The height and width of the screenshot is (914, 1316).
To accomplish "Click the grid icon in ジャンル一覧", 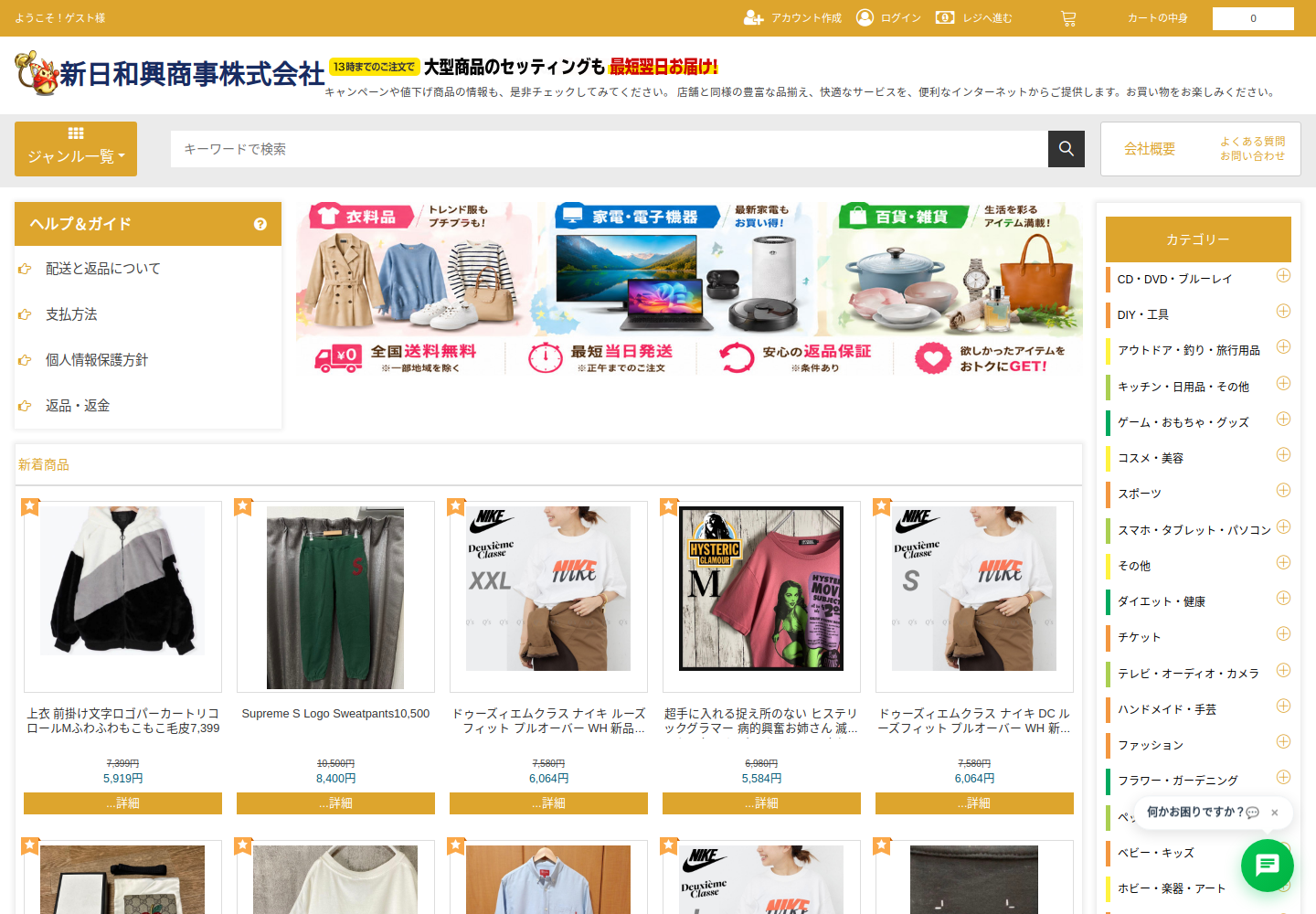I will [x=76, y=133].
